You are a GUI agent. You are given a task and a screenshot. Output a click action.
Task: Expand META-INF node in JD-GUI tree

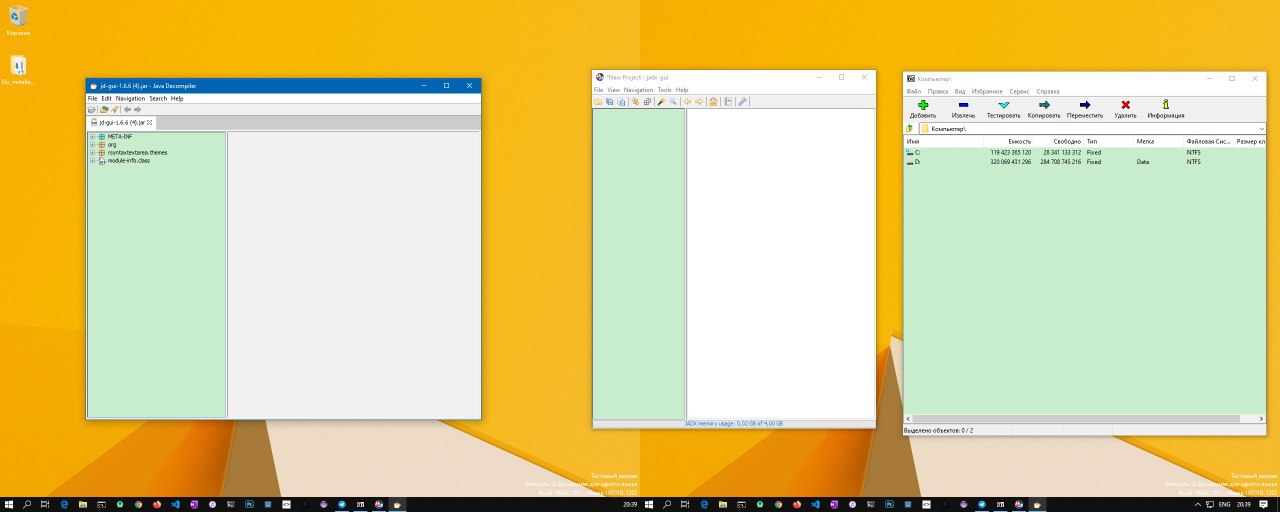click(92, 136)
